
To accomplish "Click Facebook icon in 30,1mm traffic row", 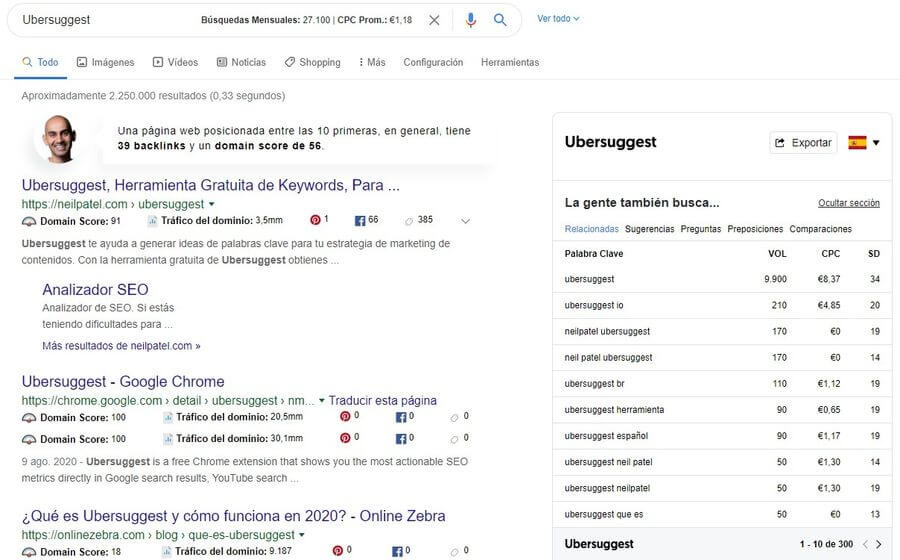I will coord(401,439).
